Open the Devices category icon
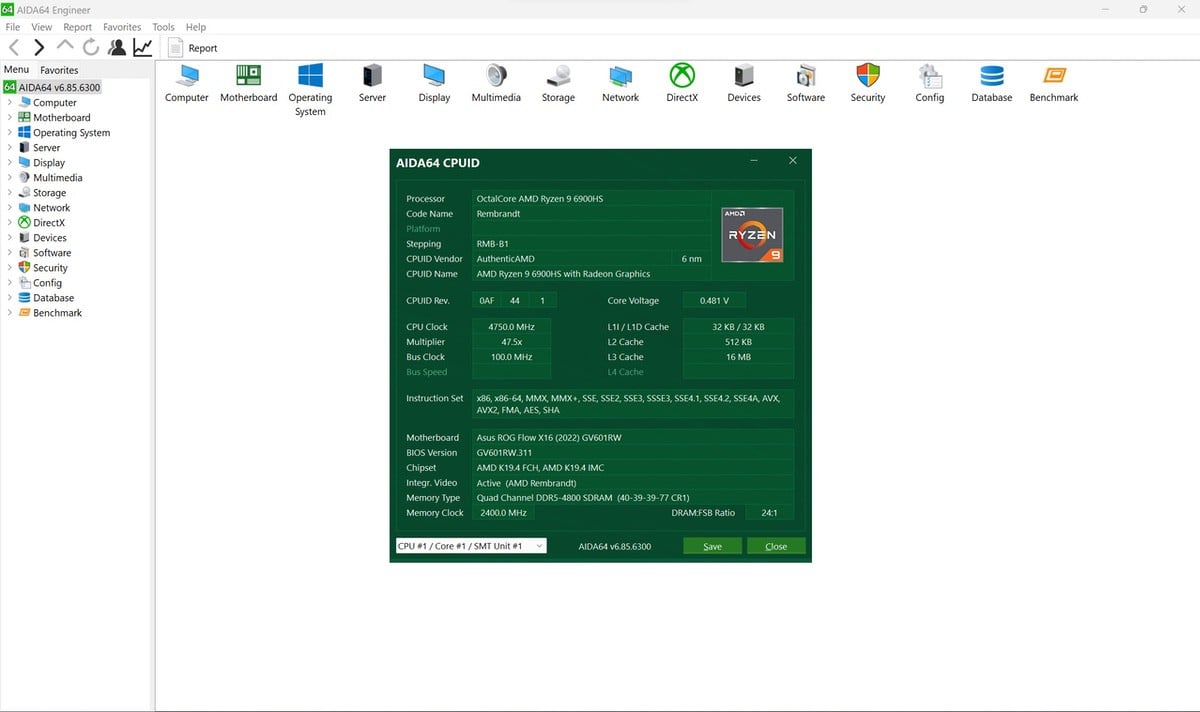1200x712 pixels. (744, 83)
